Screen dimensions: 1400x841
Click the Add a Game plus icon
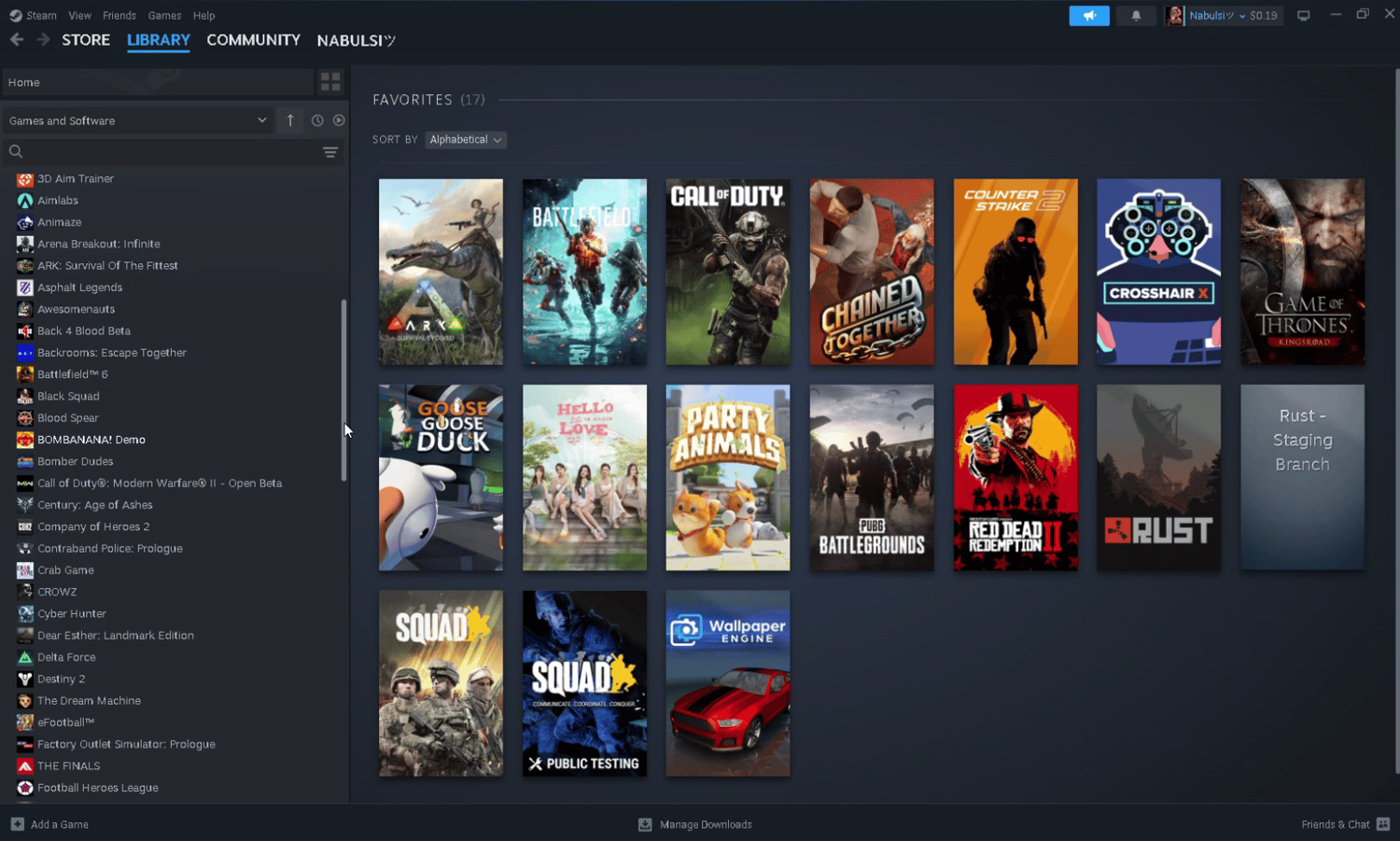click(x=17, y=824)
